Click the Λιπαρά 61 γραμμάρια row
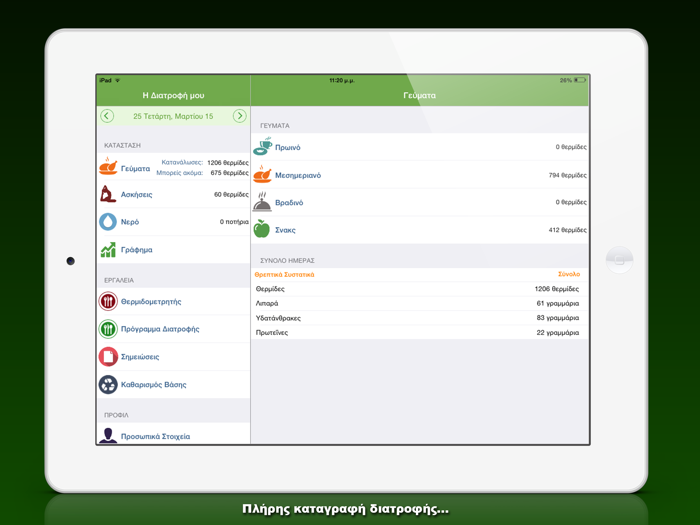Viewport: 700px width, 525px height. click(420, 304)
